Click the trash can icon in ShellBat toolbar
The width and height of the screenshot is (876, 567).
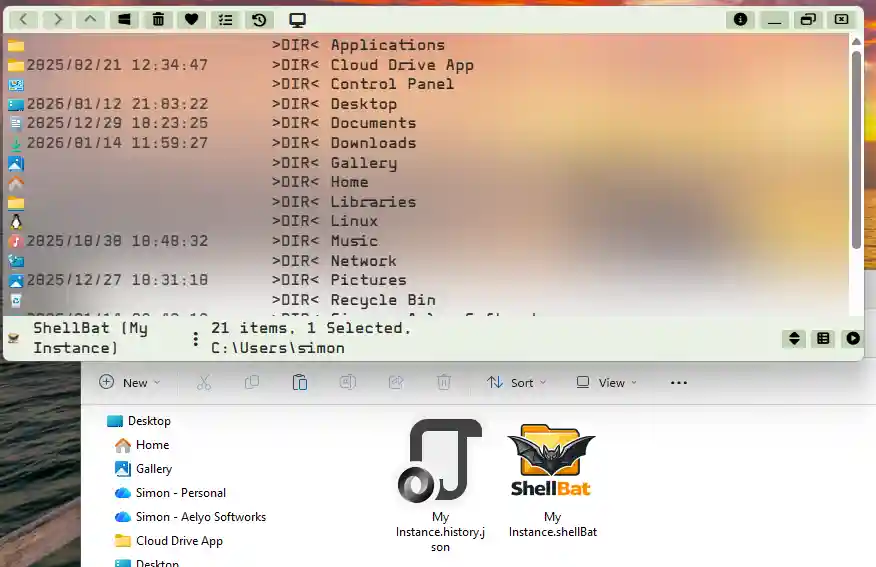click(158, 19)
